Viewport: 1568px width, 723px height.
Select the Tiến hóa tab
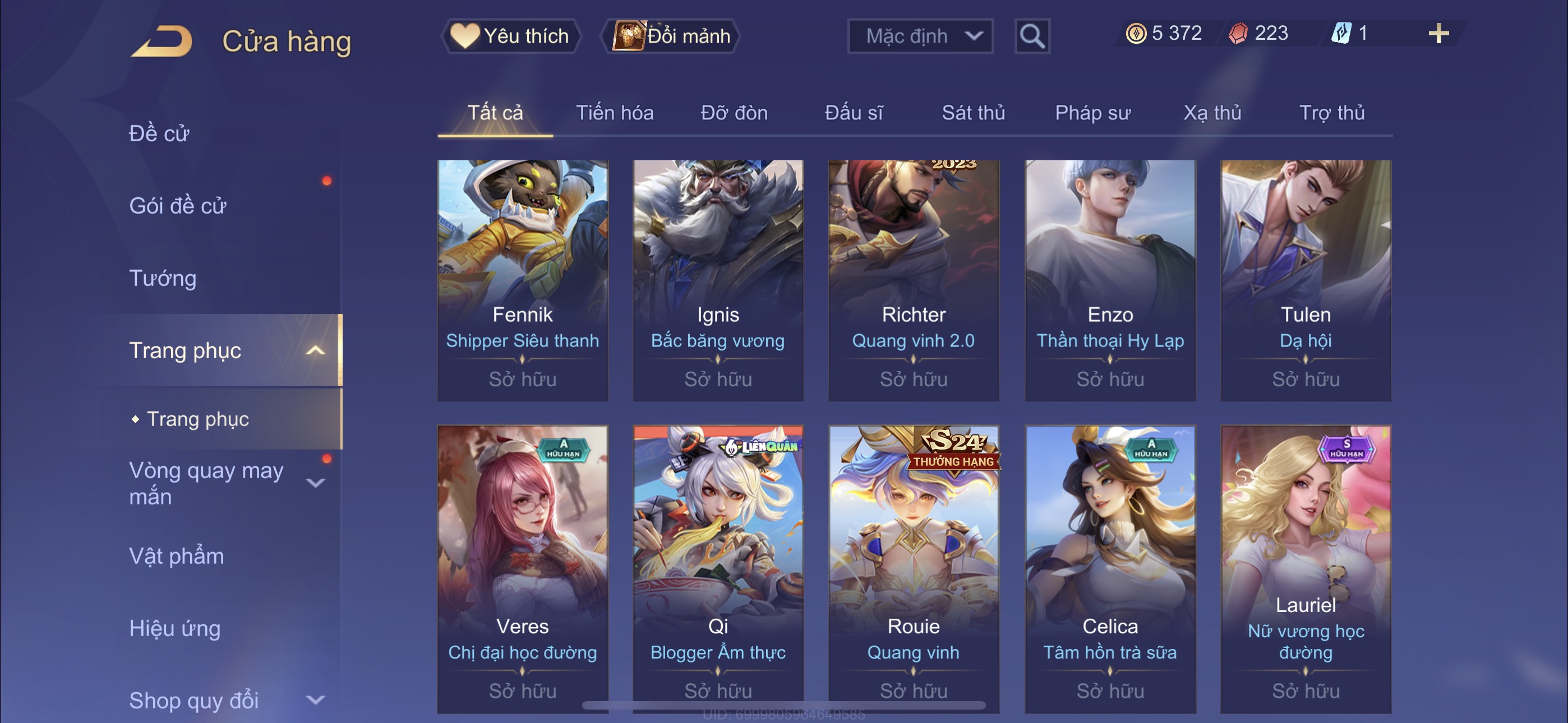pos(615,113)
